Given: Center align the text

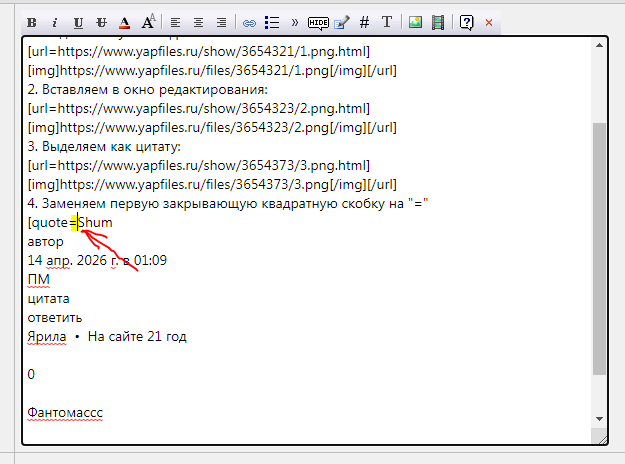Looking at the screenshot, I should tap(198, 21).
